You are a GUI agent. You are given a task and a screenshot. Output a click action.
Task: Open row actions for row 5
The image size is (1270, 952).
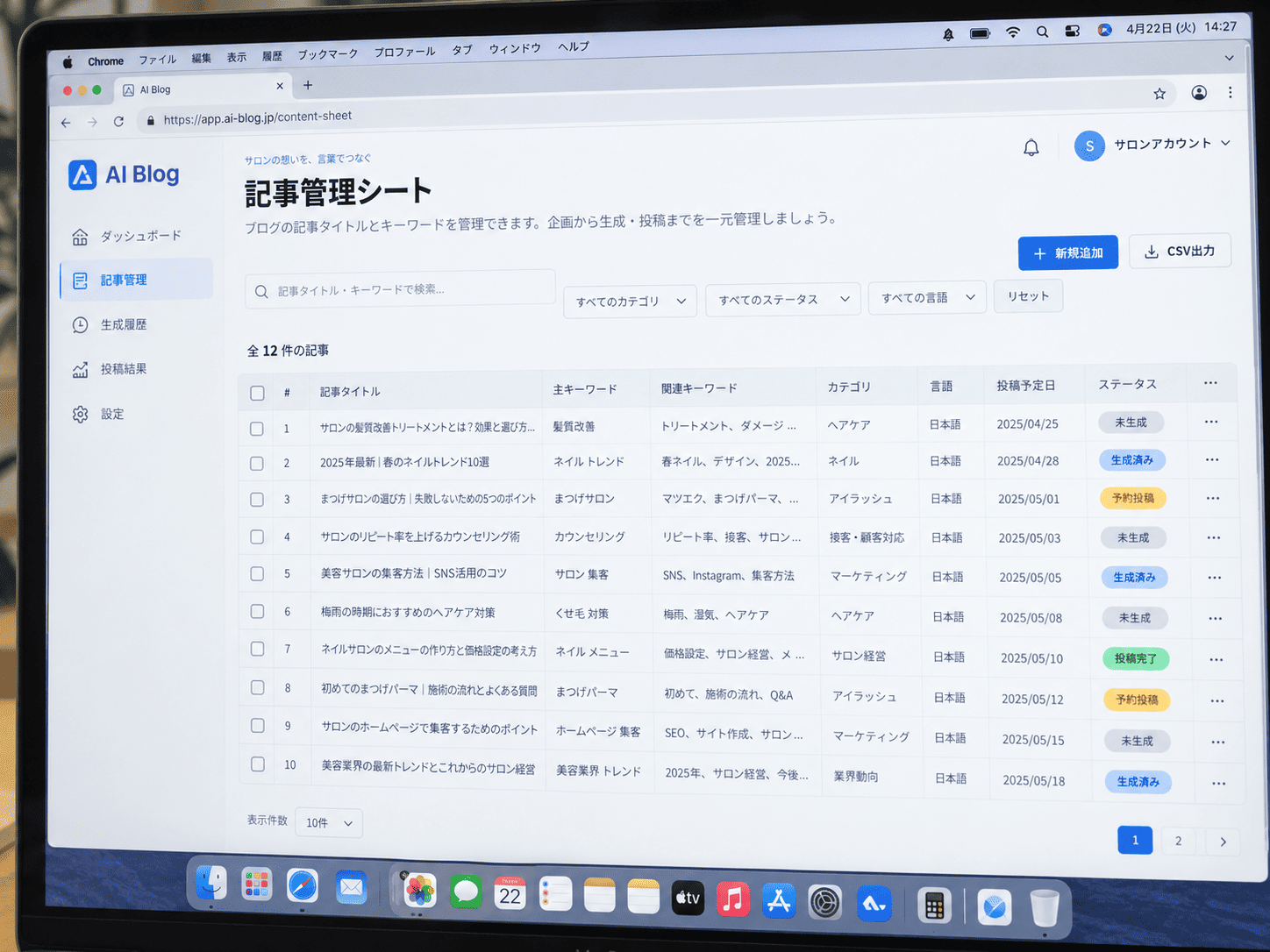(1215, 578)
